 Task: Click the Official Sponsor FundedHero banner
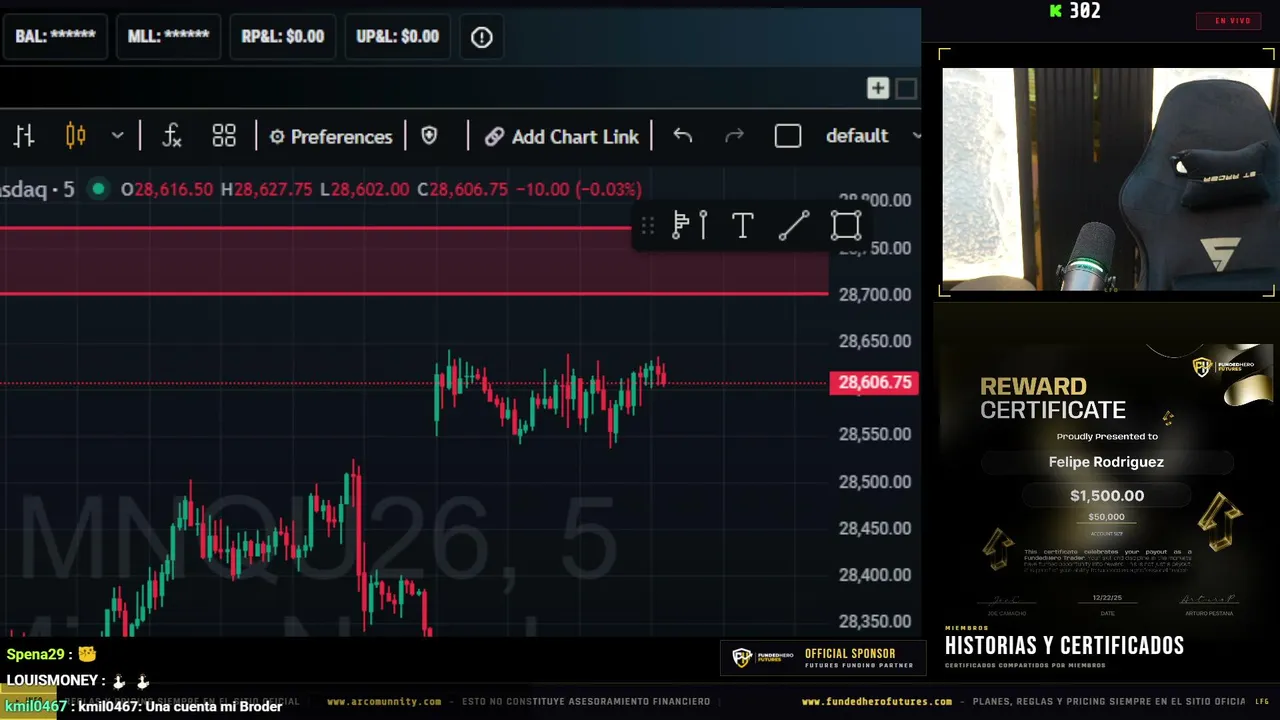(x=823, y=658)
